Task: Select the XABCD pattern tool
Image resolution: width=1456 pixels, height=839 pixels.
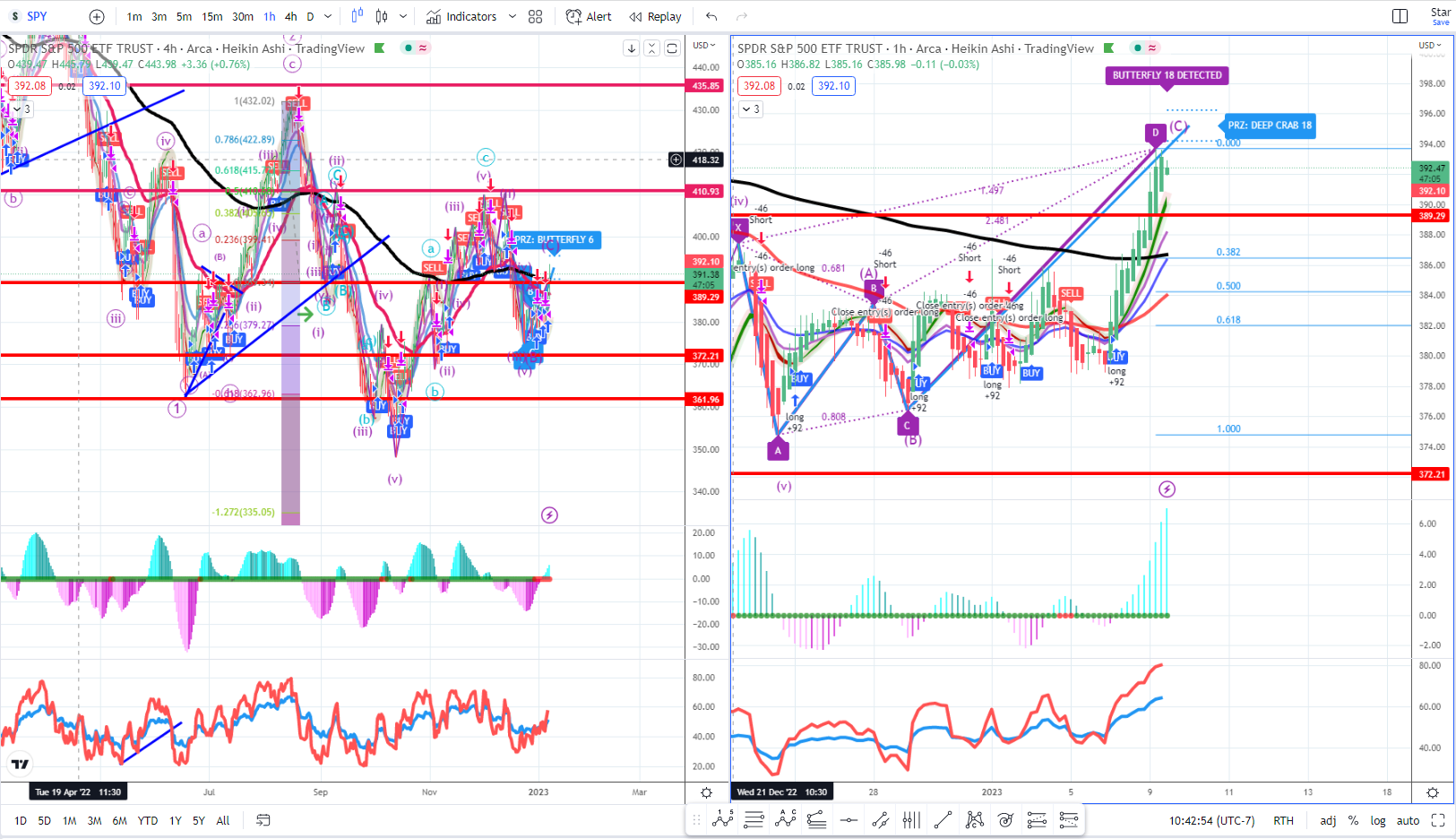Action: 974,819
